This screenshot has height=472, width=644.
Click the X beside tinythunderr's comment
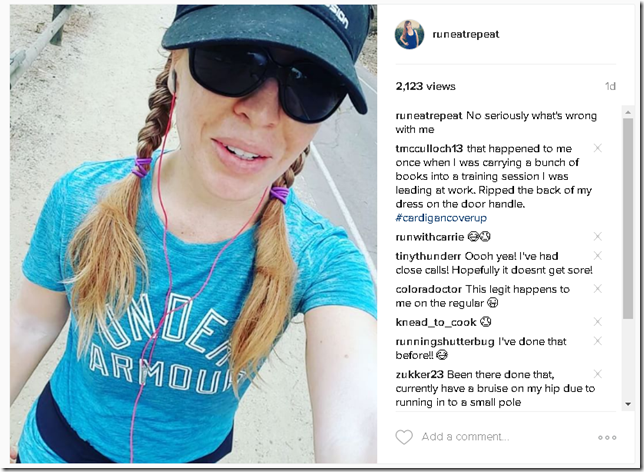coord(598,256)
